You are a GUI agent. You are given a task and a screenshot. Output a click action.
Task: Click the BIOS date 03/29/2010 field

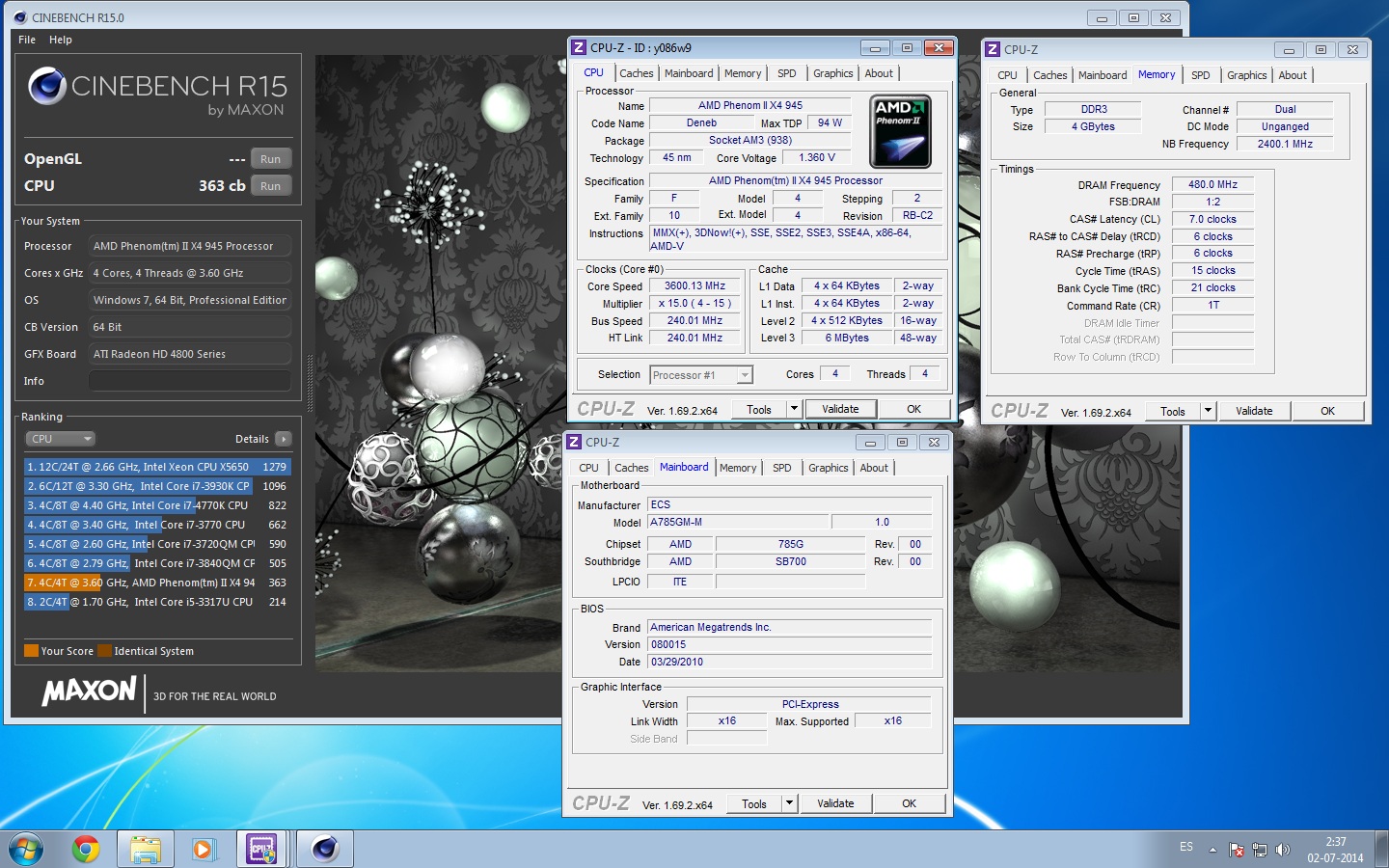pos(789,662)
